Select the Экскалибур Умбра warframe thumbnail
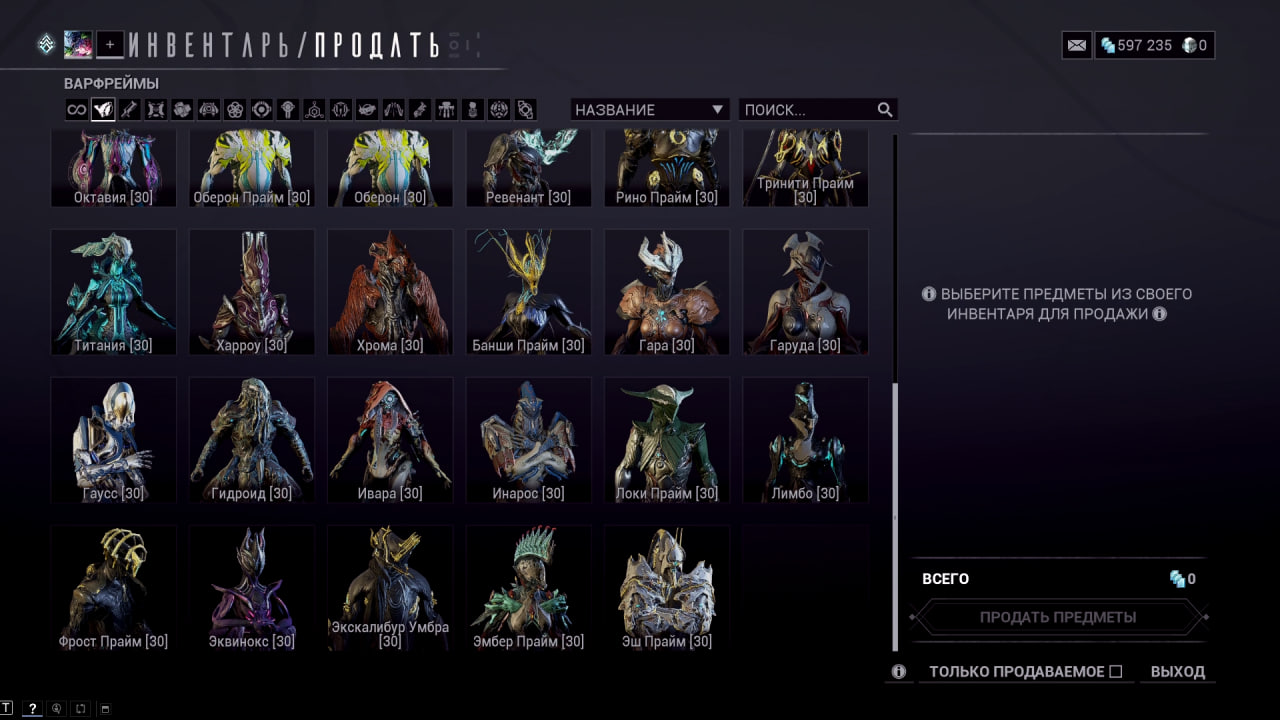 coord(390,588)
